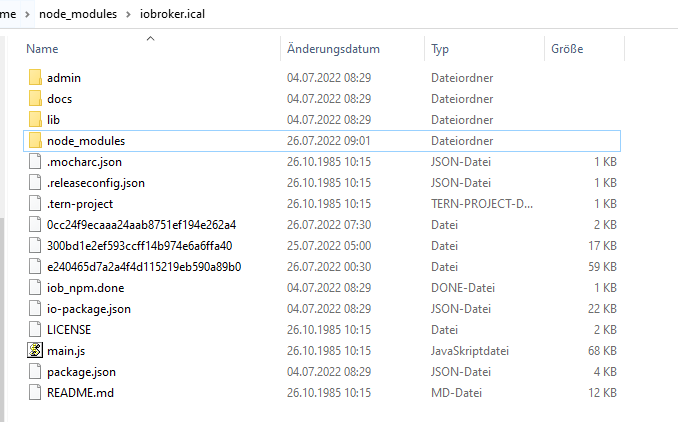Select the node_modules folder icon in list

coord(35,141)
